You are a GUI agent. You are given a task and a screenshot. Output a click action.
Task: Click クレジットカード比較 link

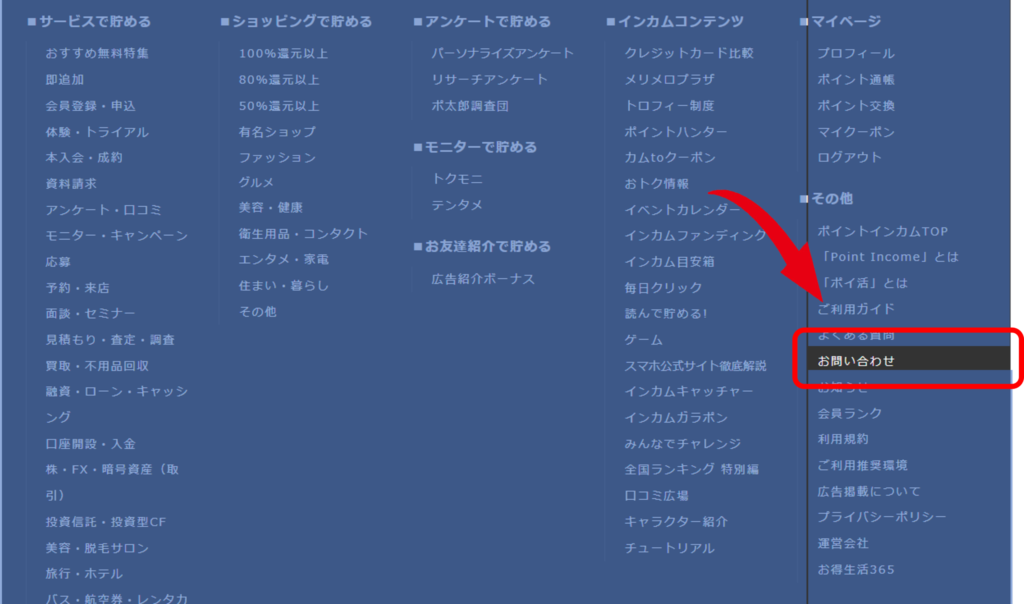(689, 53)
